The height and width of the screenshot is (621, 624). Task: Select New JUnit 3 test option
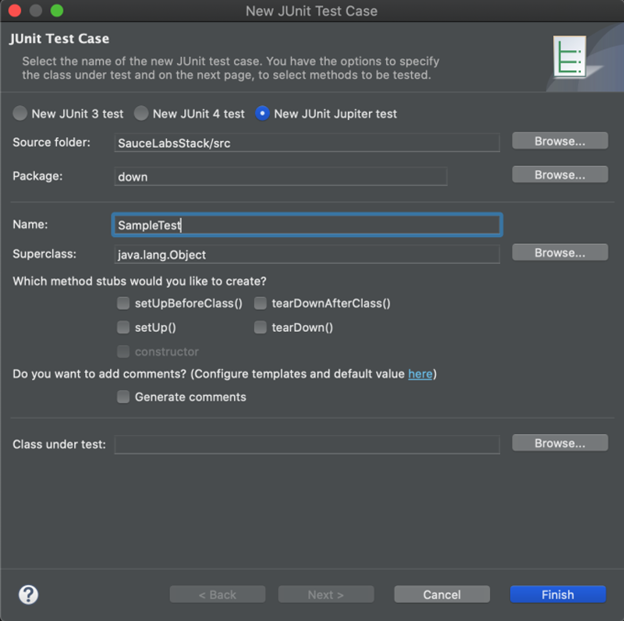(x=20, y=113)
